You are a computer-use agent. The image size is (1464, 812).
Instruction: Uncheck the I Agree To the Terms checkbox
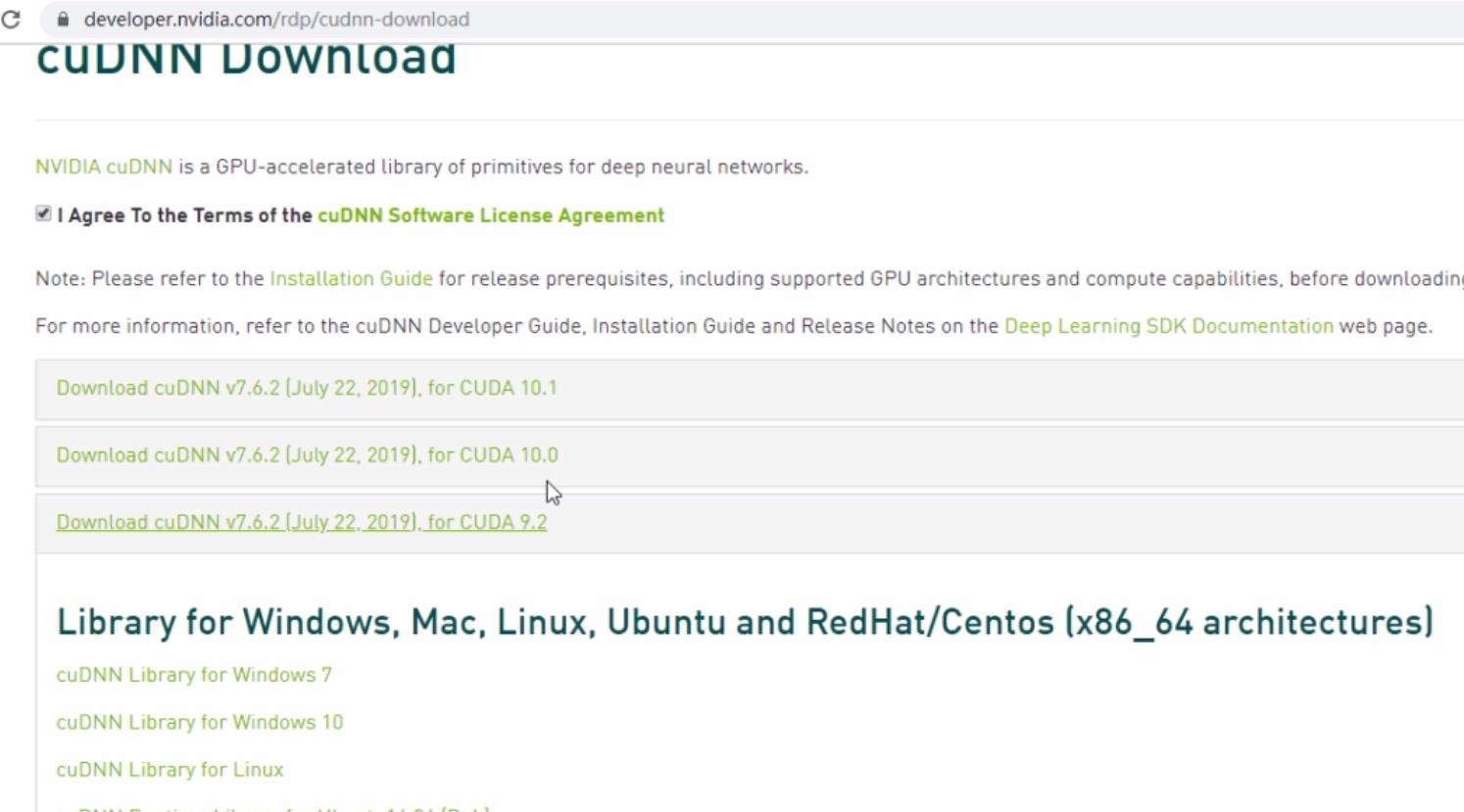pyautogui.click(x=43, y=214)
